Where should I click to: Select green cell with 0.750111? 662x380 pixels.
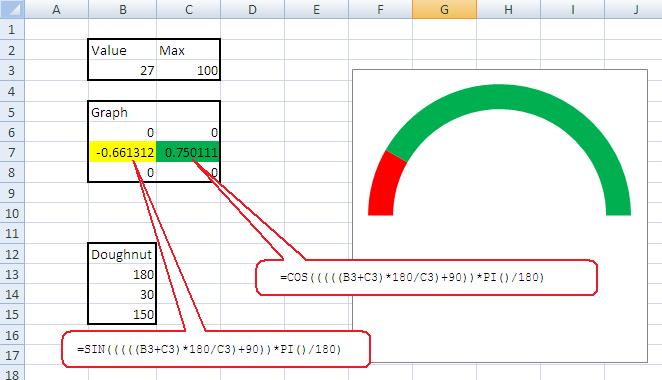pyautogui.click(x=188, y=152)
